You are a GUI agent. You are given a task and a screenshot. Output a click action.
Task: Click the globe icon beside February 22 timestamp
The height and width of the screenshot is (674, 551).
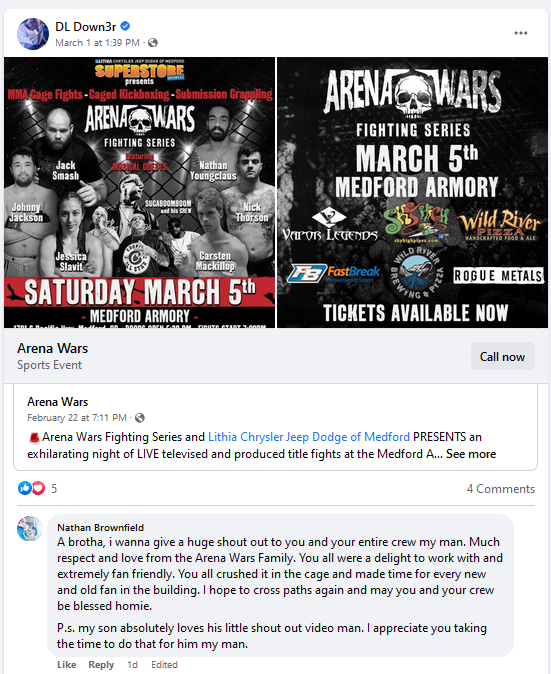coord(140,418)
